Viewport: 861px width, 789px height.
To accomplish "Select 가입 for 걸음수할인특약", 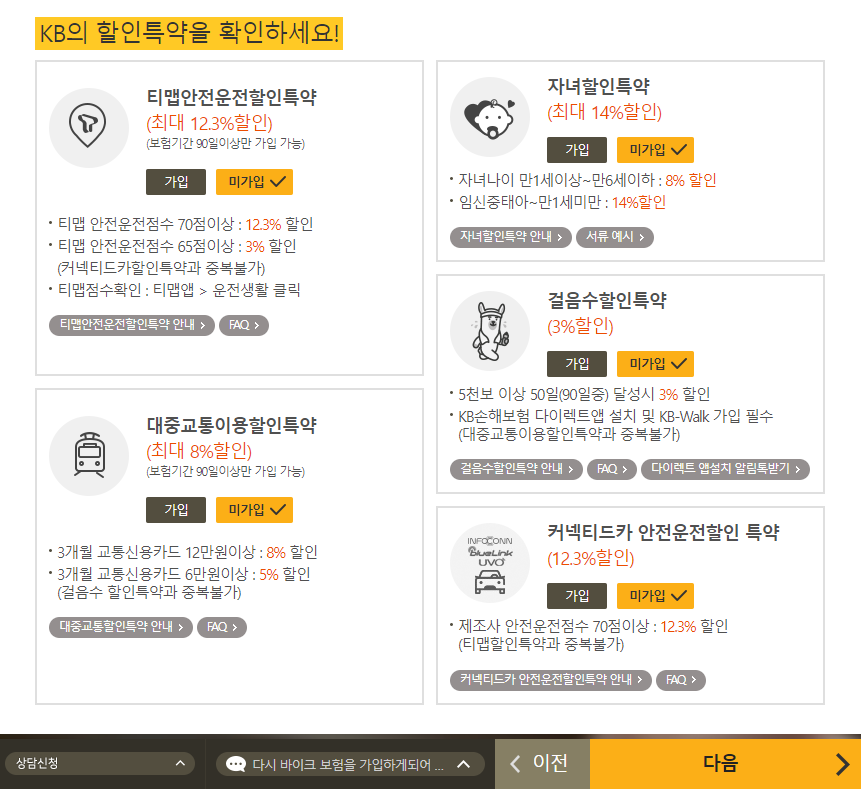I will 577,364.
